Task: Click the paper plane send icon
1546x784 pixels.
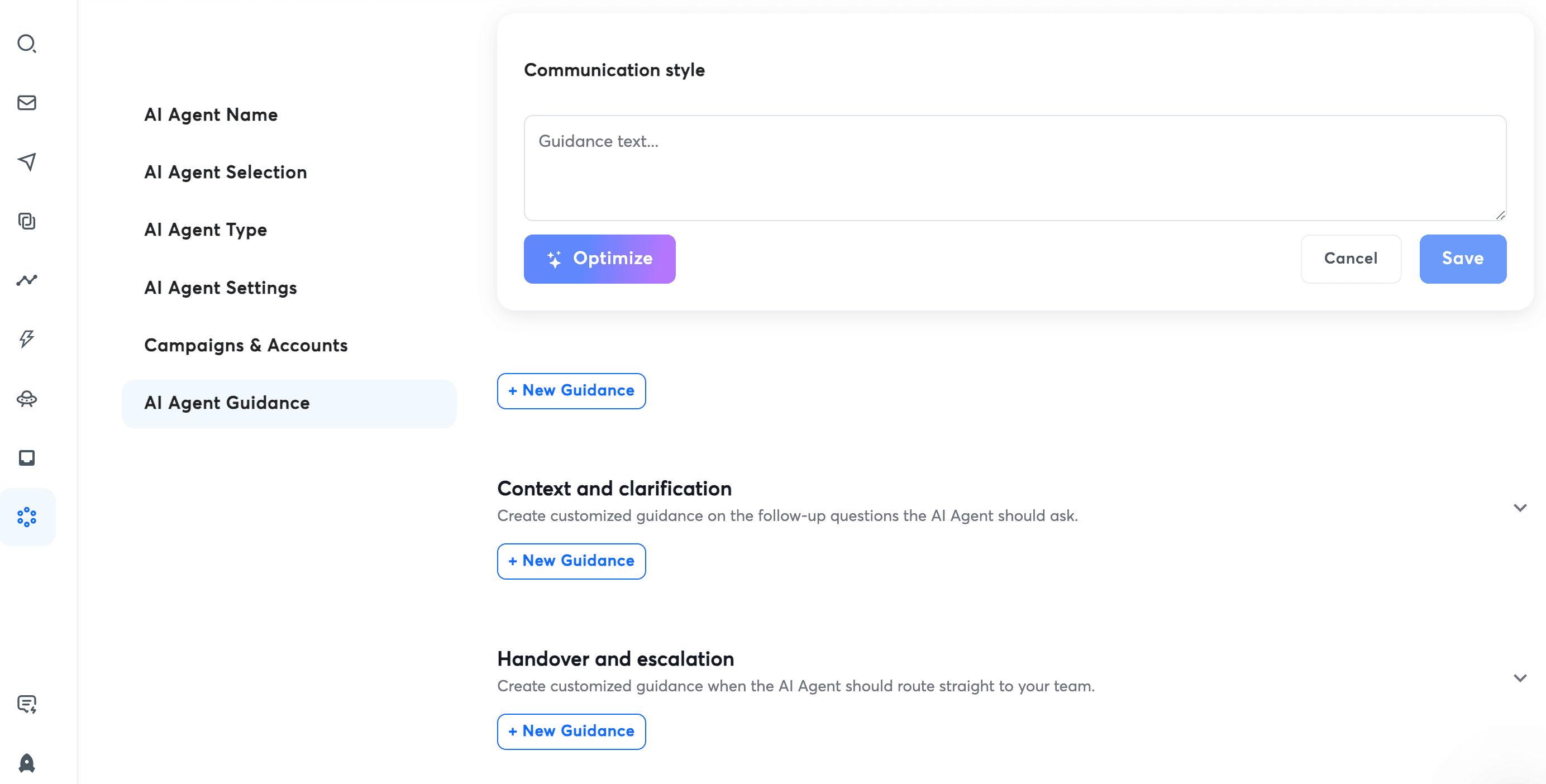Action: pyautogui.click(x=26, y=161)
